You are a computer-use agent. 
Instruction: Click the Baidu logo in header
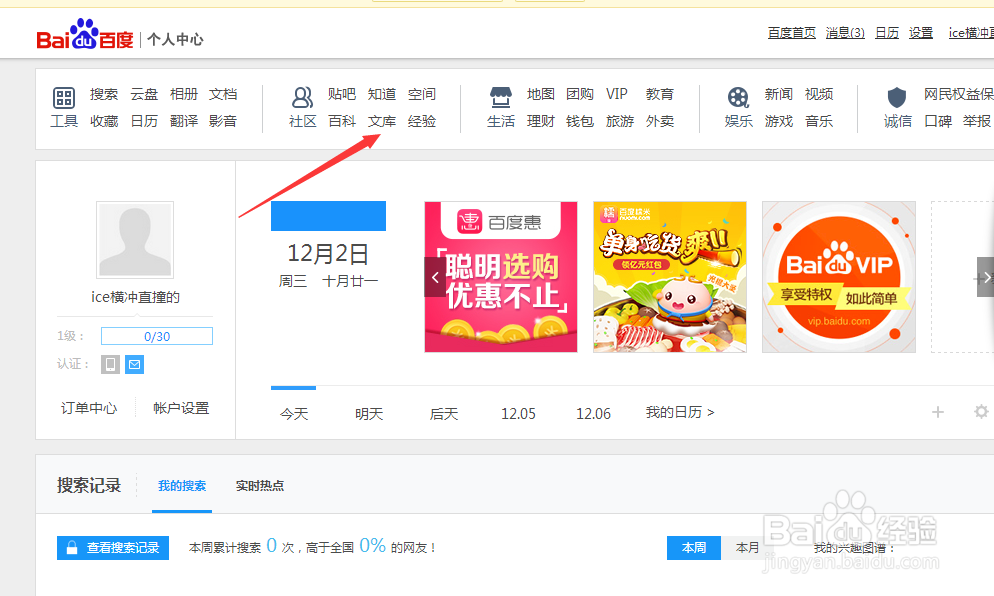[85, 34]
